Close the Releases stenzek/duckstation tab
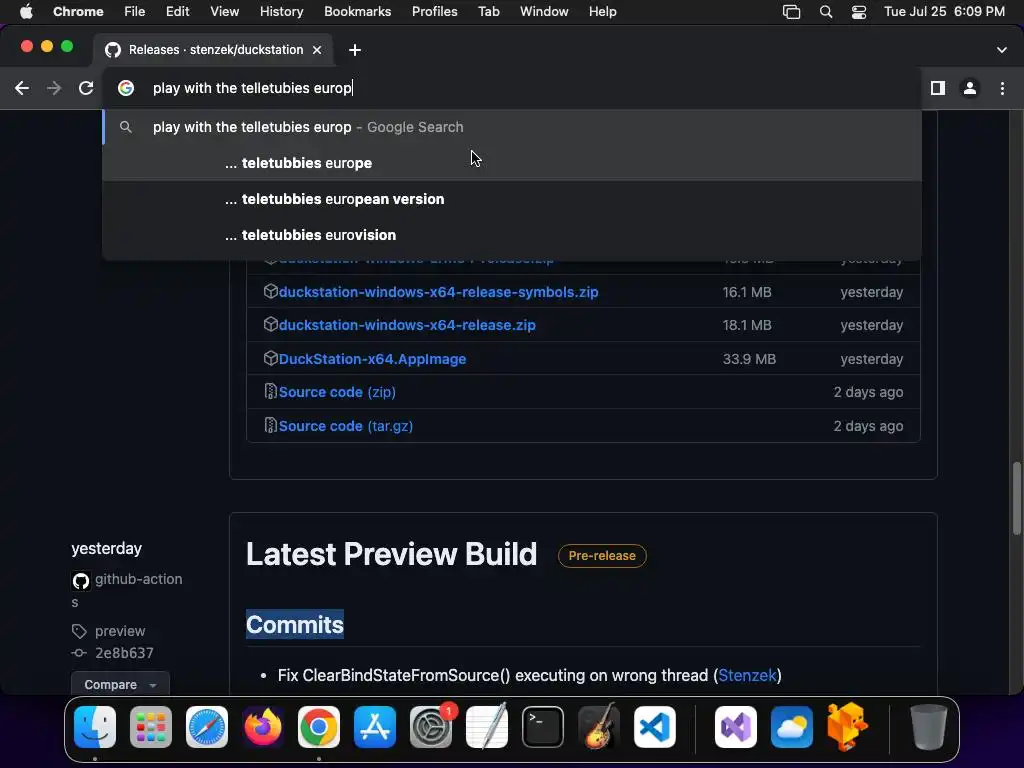1024x768 pixels. [317, 50]
